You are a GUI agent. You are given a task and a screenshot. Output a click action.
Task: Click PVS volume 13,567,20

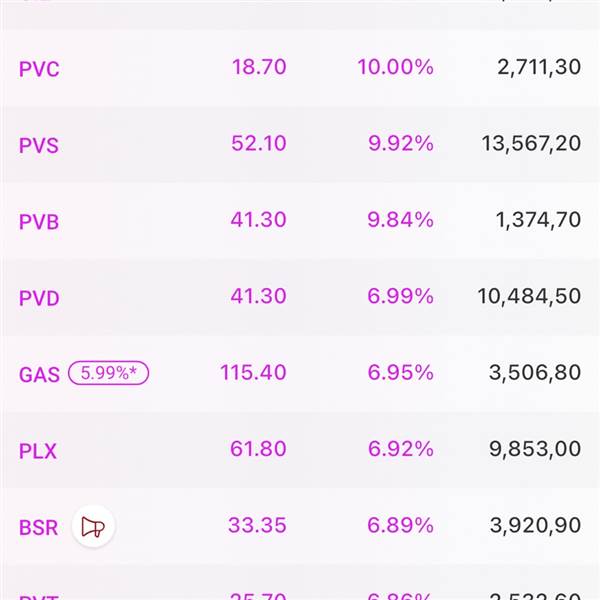click(530, 143)
